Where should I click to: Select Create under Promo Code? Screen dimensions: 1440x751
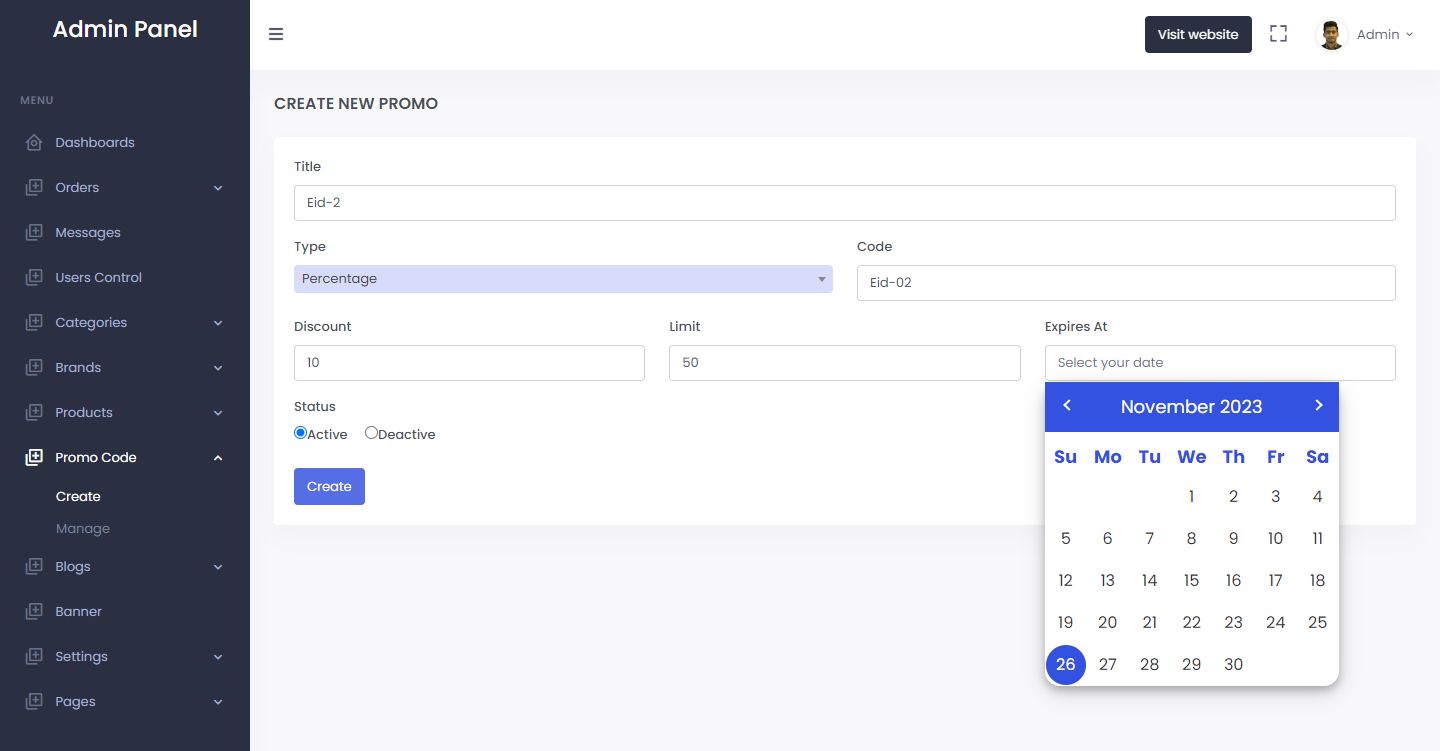point(78,497)
